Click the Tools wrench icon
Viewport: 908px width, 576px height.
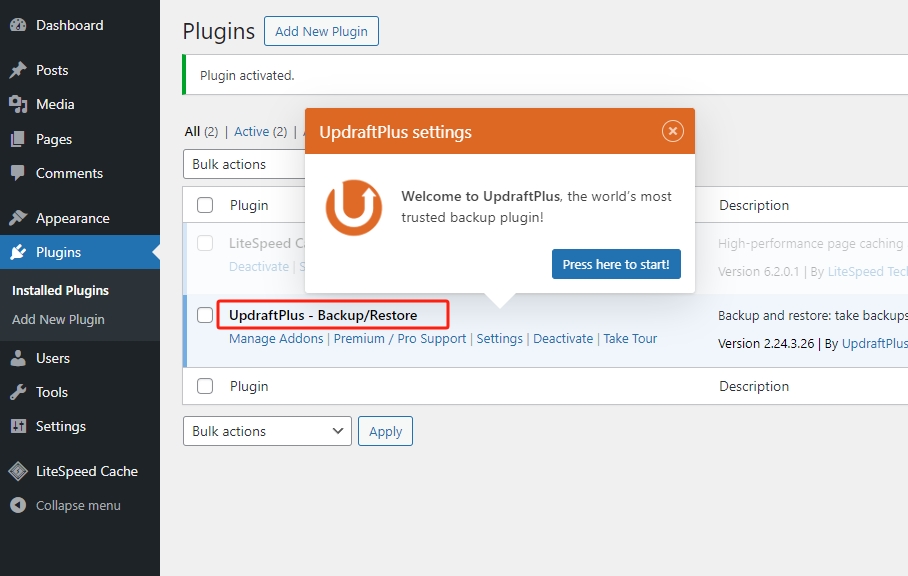(x=18, y=392)
